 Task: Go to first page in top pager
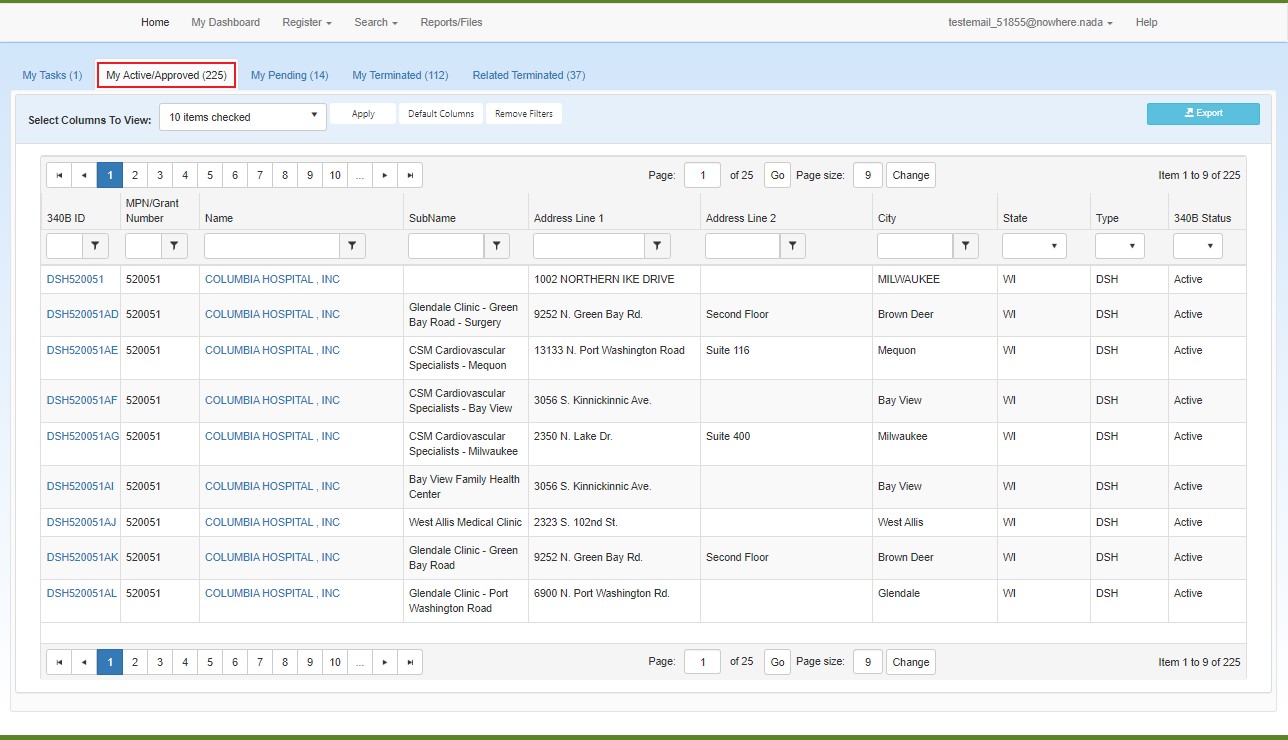[x=59, y=175]
